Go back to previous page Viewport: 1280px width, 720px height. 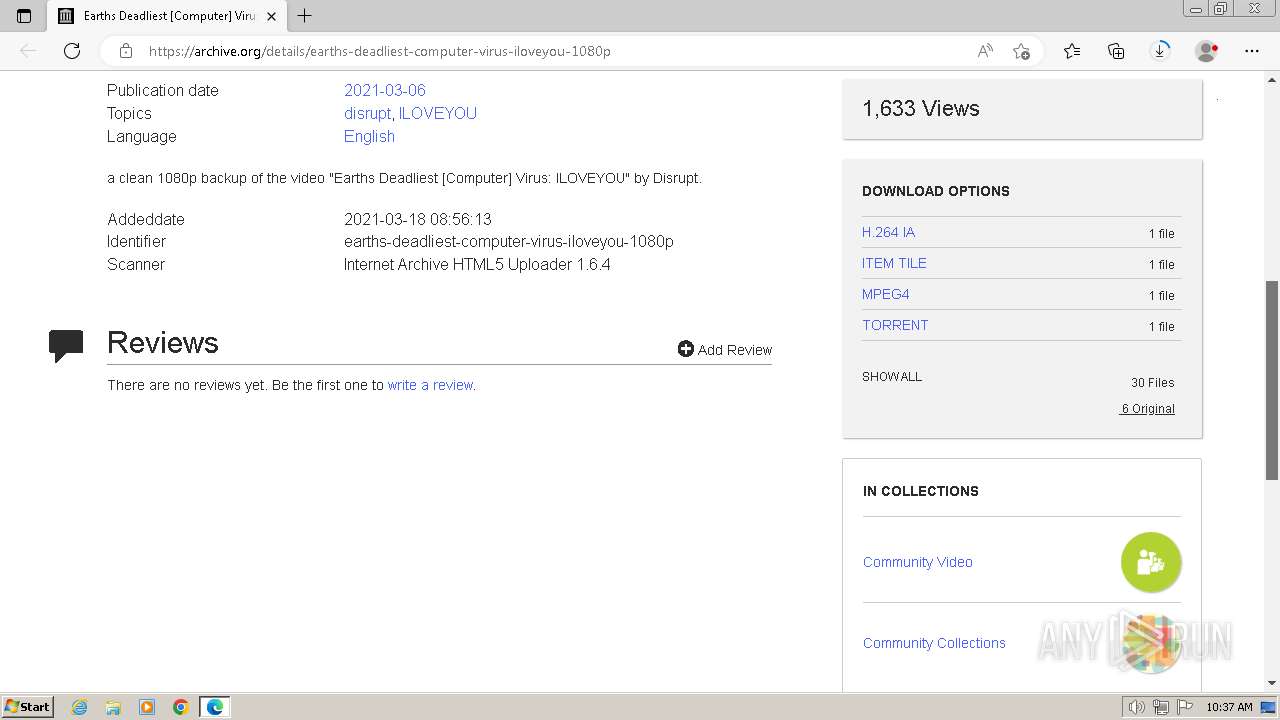click(x=28, y=51)
